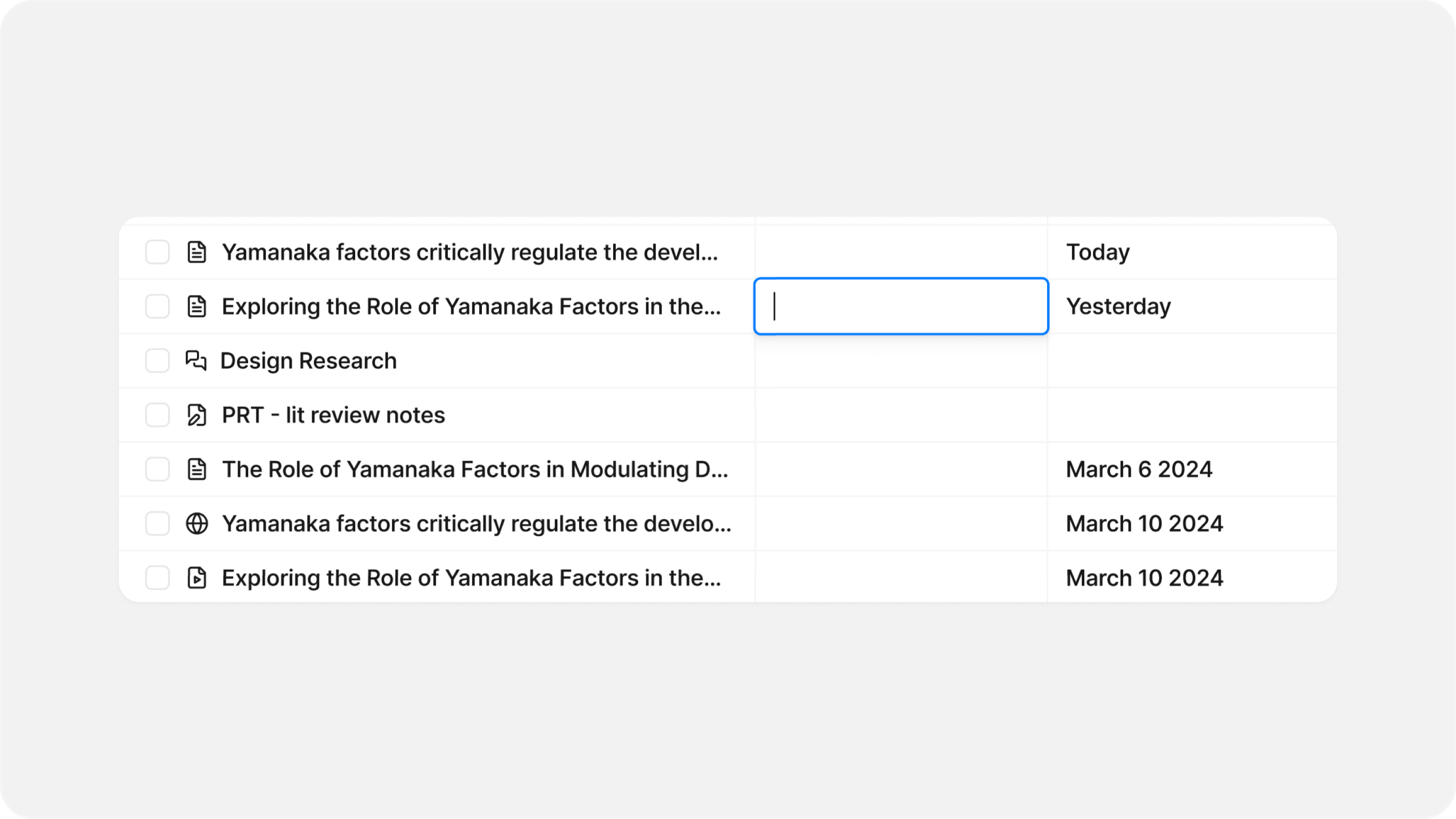Image resolution: width=1456 pixels, height=819 pixels.
Task: Click the document icon on the "Exploring the Role" Yesterday row
Action: pos(196,306)
